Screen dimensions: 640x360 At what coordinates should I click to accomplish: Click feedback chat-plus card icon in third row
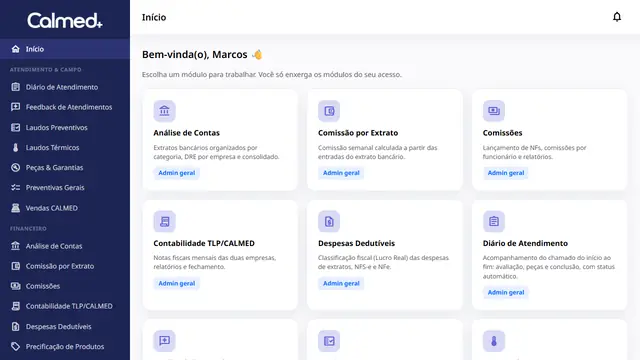[164, 341]
